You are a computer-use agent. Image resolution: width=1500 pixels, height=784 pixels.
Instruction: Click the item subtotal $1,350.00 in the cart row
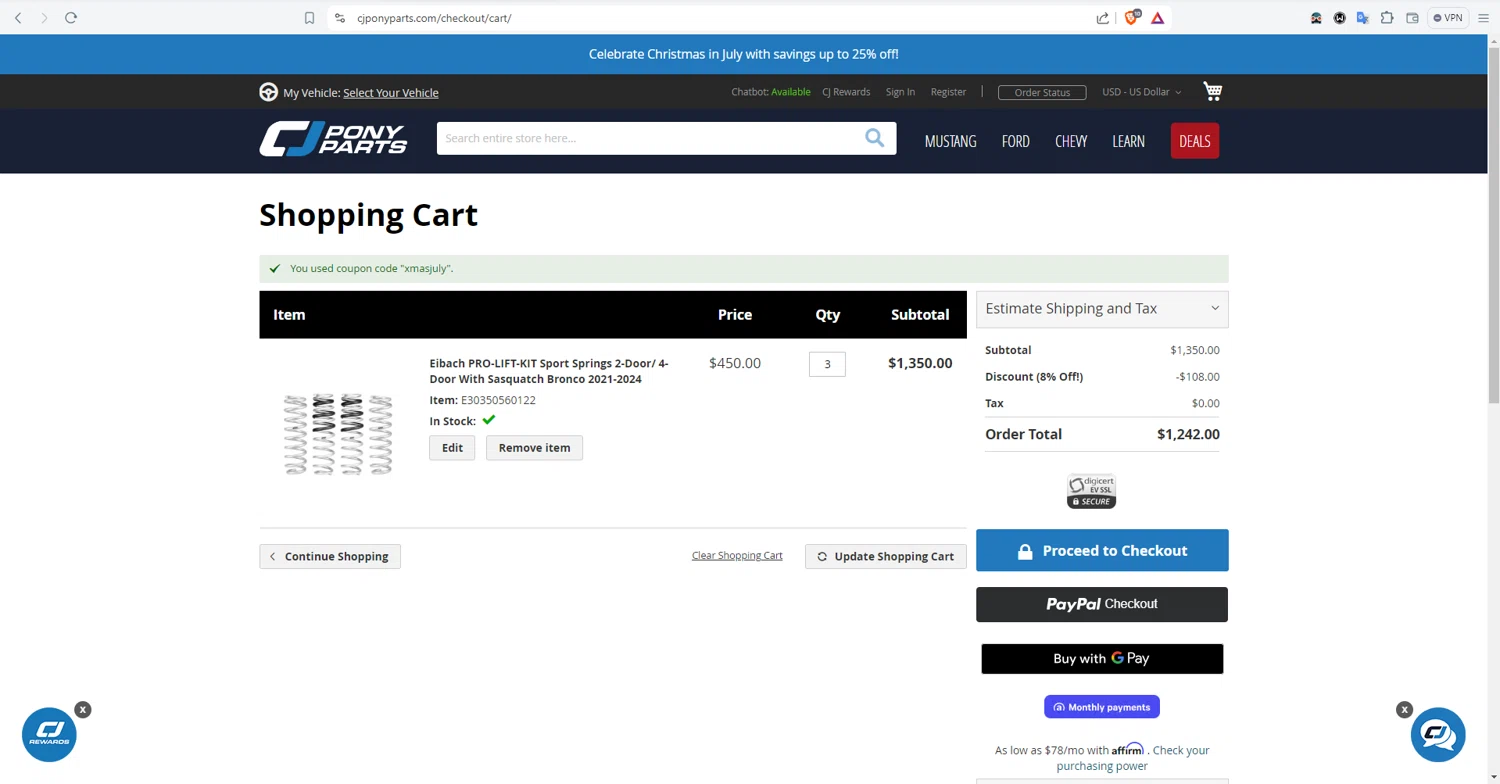[920, 363]
